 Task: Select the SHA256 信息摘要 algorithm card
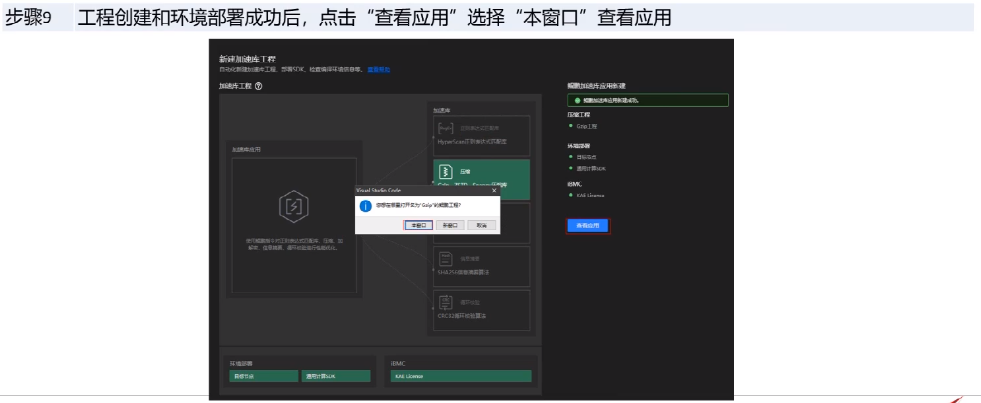pyautogui.click(x=482, y=266)
